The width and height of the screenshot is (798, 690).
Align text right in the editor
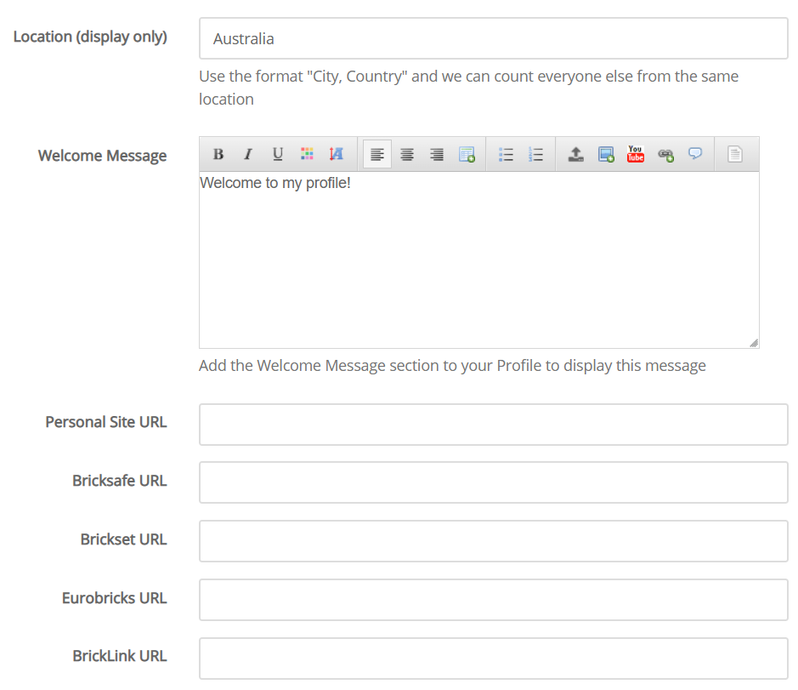[437, 155]
